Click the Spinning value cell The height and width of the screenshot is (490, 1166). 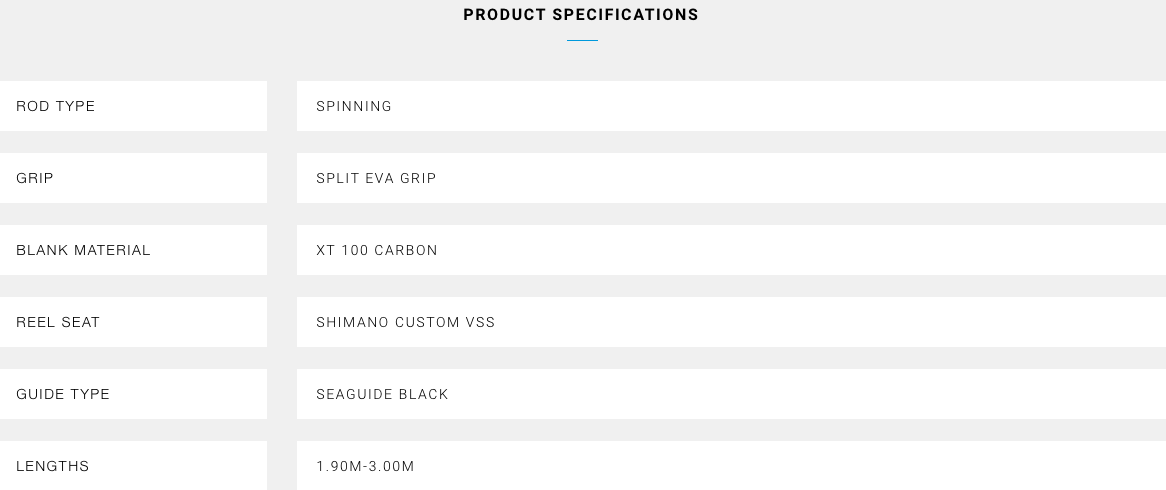pyautogui.click(x=731, y=106)
